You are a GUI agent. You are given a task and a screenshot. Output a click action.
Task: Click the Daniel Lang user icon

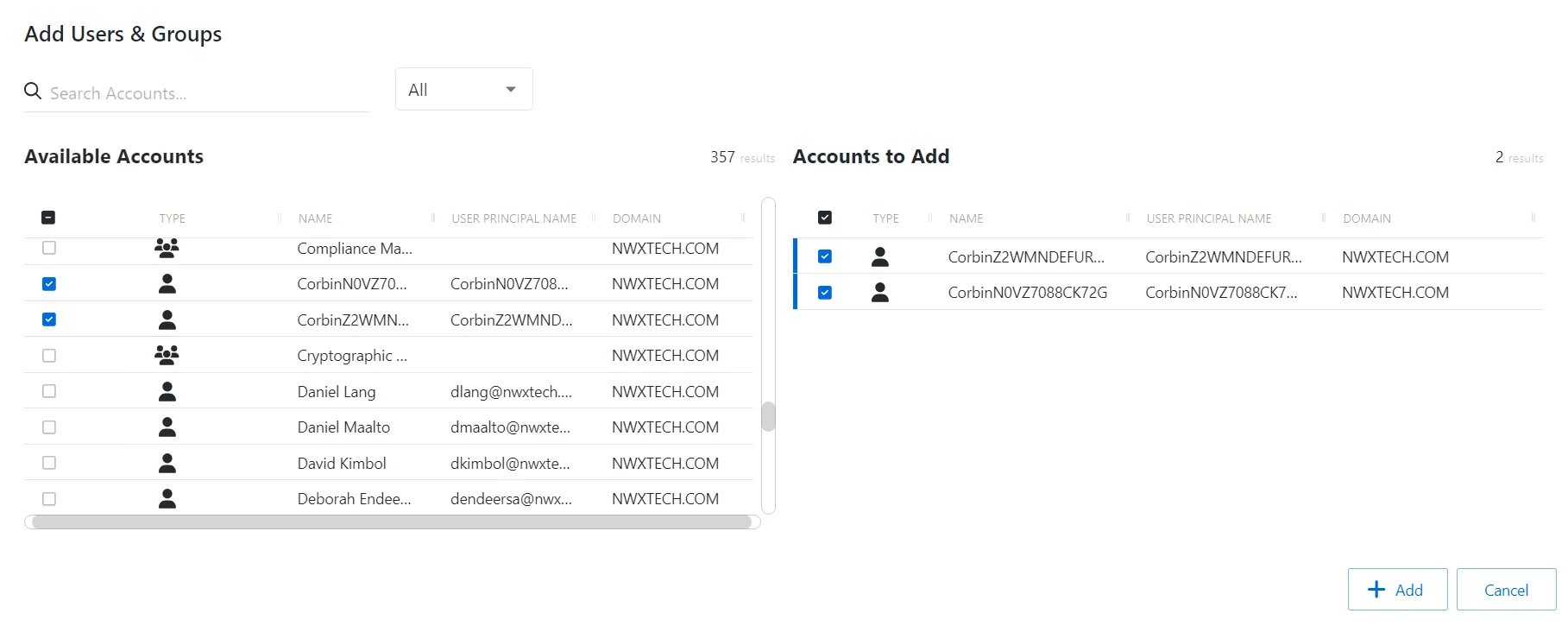coord(167,391)
